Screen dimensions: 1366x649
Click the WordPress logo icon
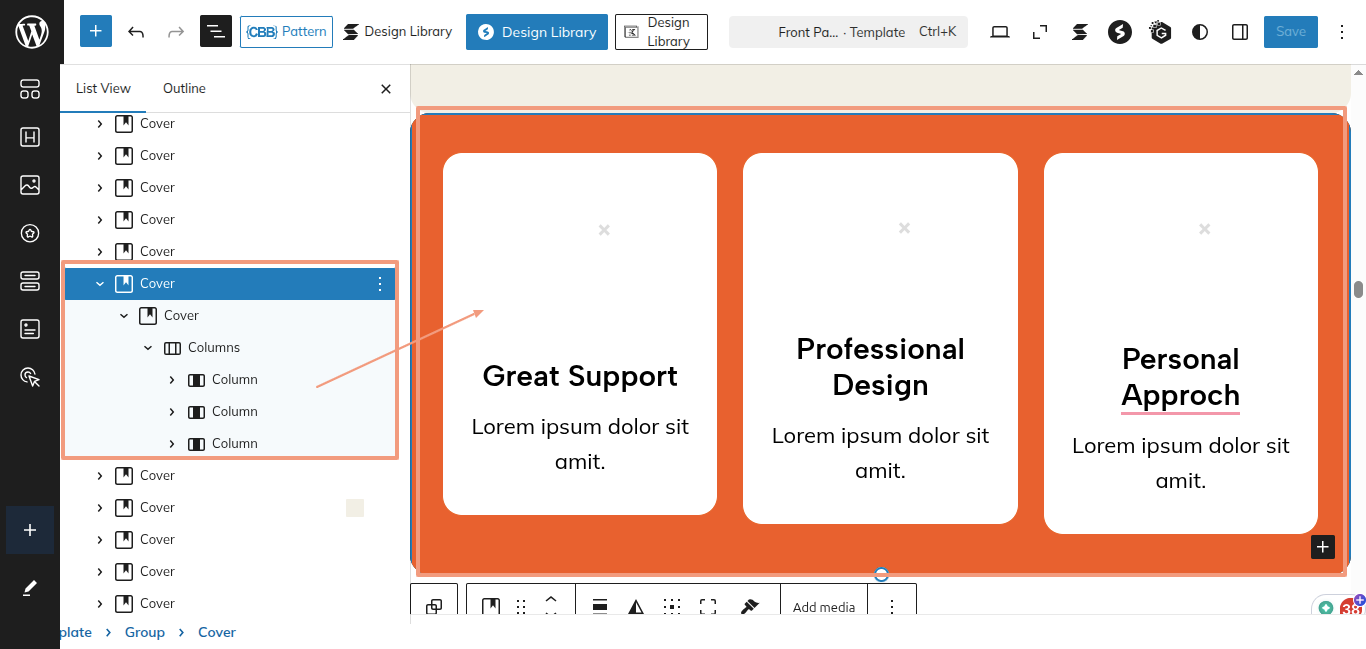[31, 32]
